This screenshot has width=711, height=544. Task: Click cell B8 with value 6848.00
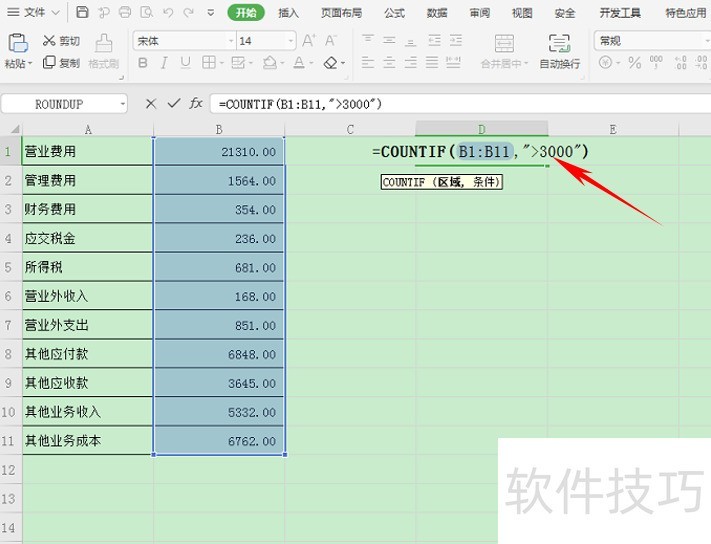[219, 354]
